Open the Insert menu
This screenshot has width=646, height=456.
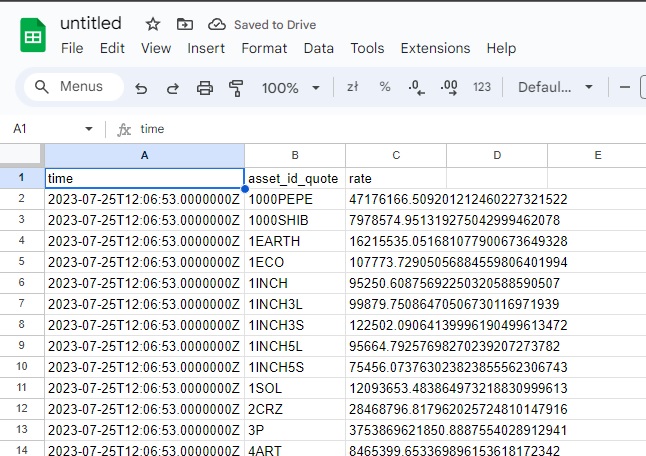click(206, 48)
